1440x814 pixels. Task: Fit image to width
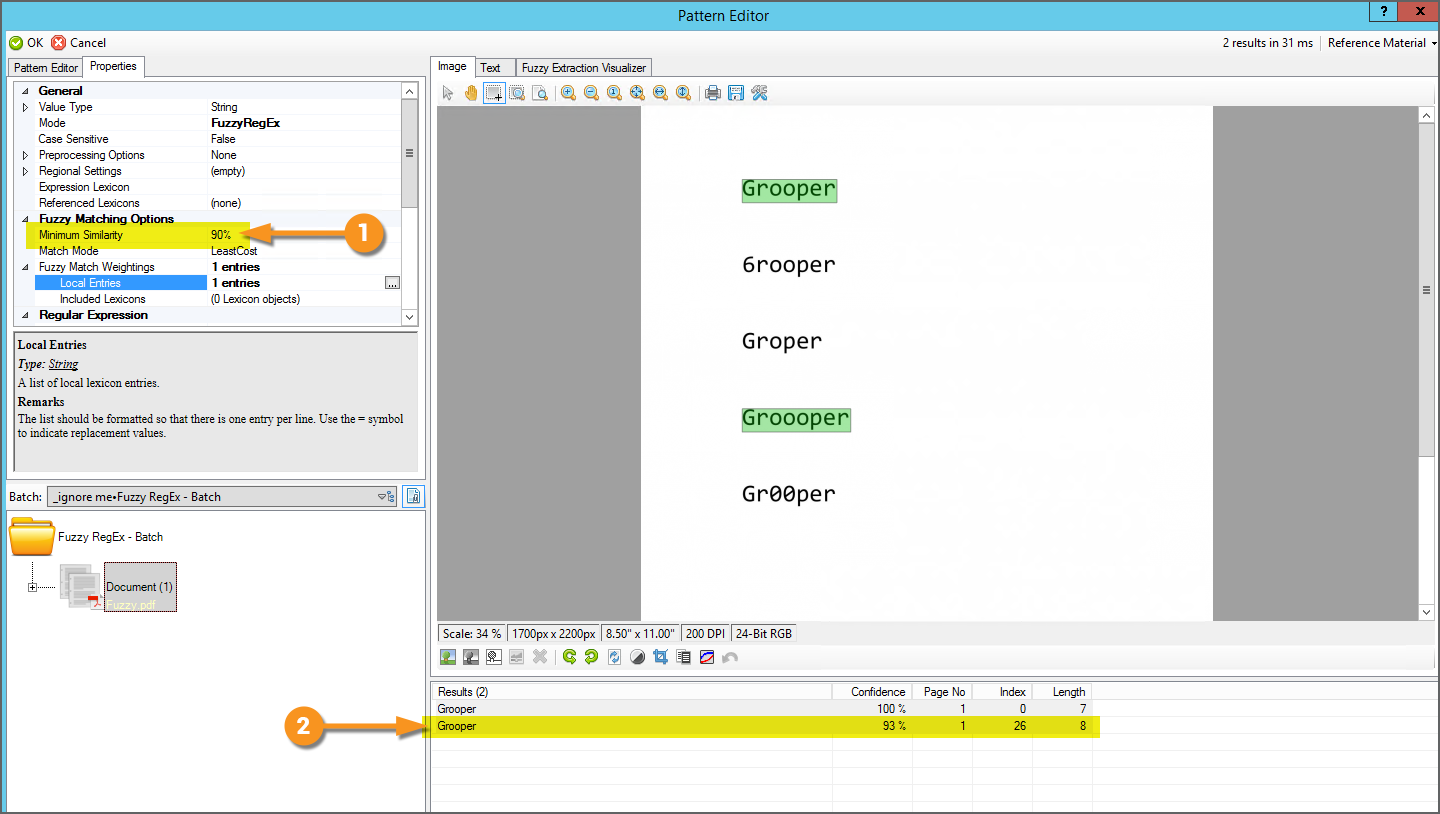click(x=660, y=93)
